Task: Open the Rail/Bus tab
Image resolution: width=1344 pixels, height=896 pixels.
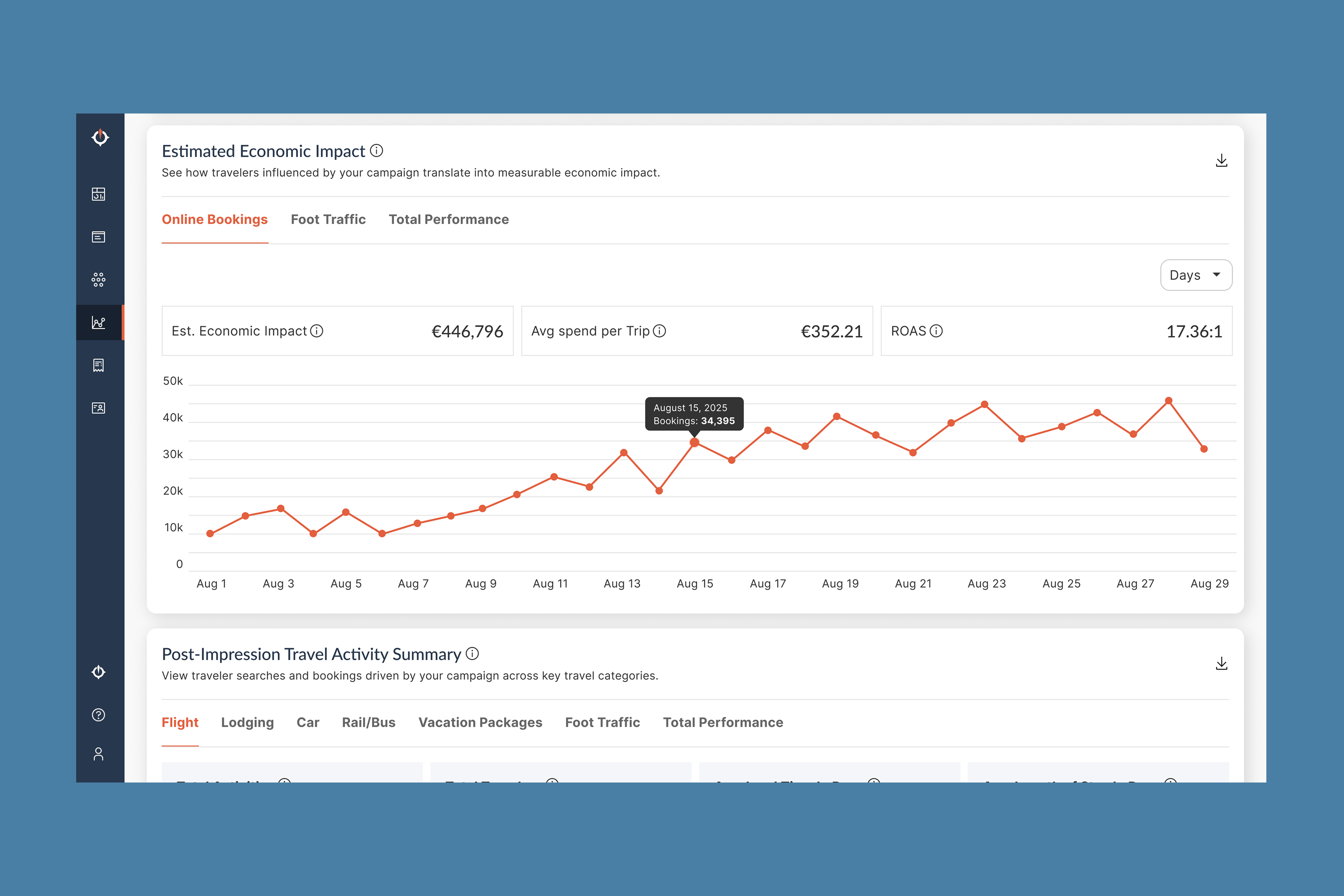Action: click(x=368, y=722)
